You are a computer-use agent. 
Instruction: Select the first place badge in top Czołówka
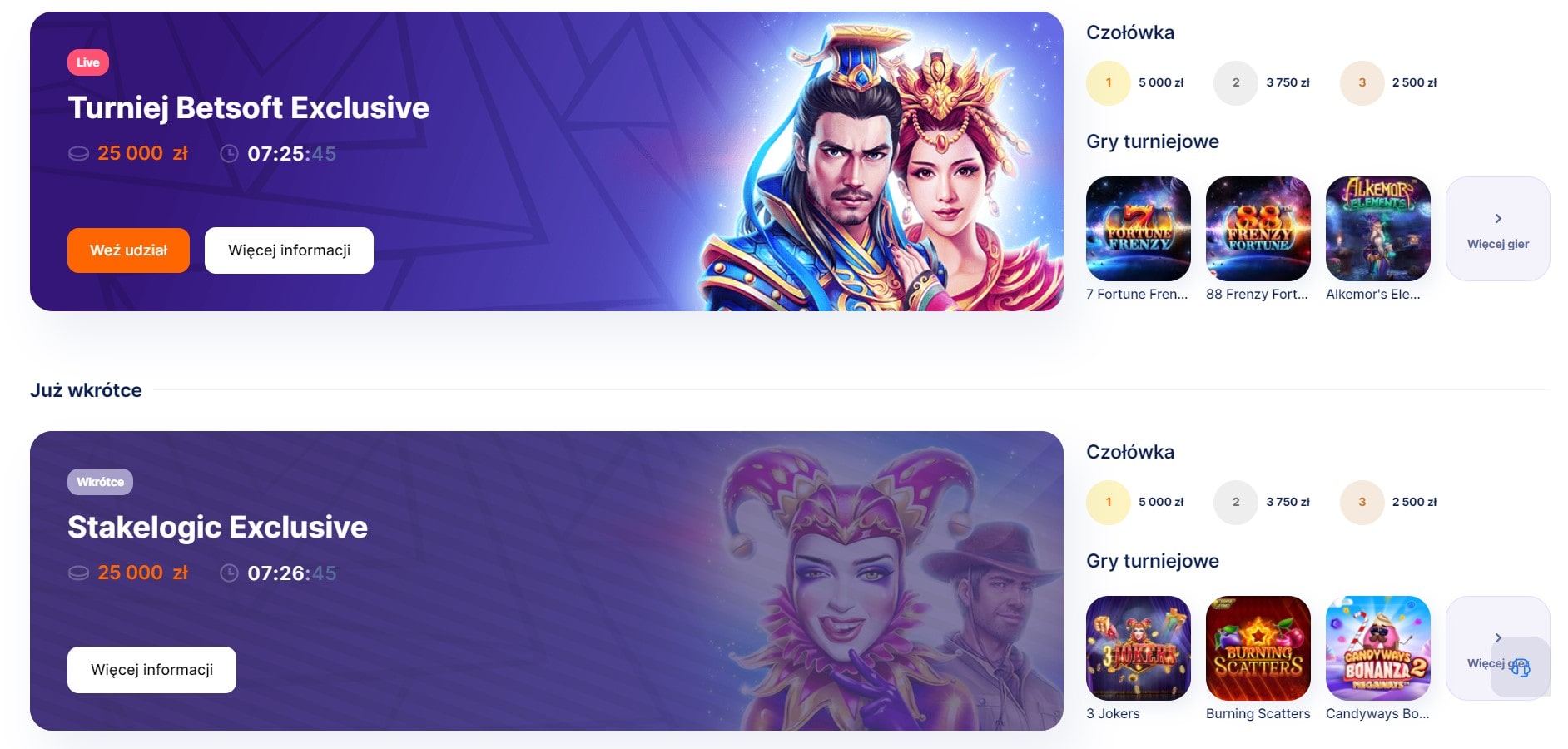(x=1108, y=82)
